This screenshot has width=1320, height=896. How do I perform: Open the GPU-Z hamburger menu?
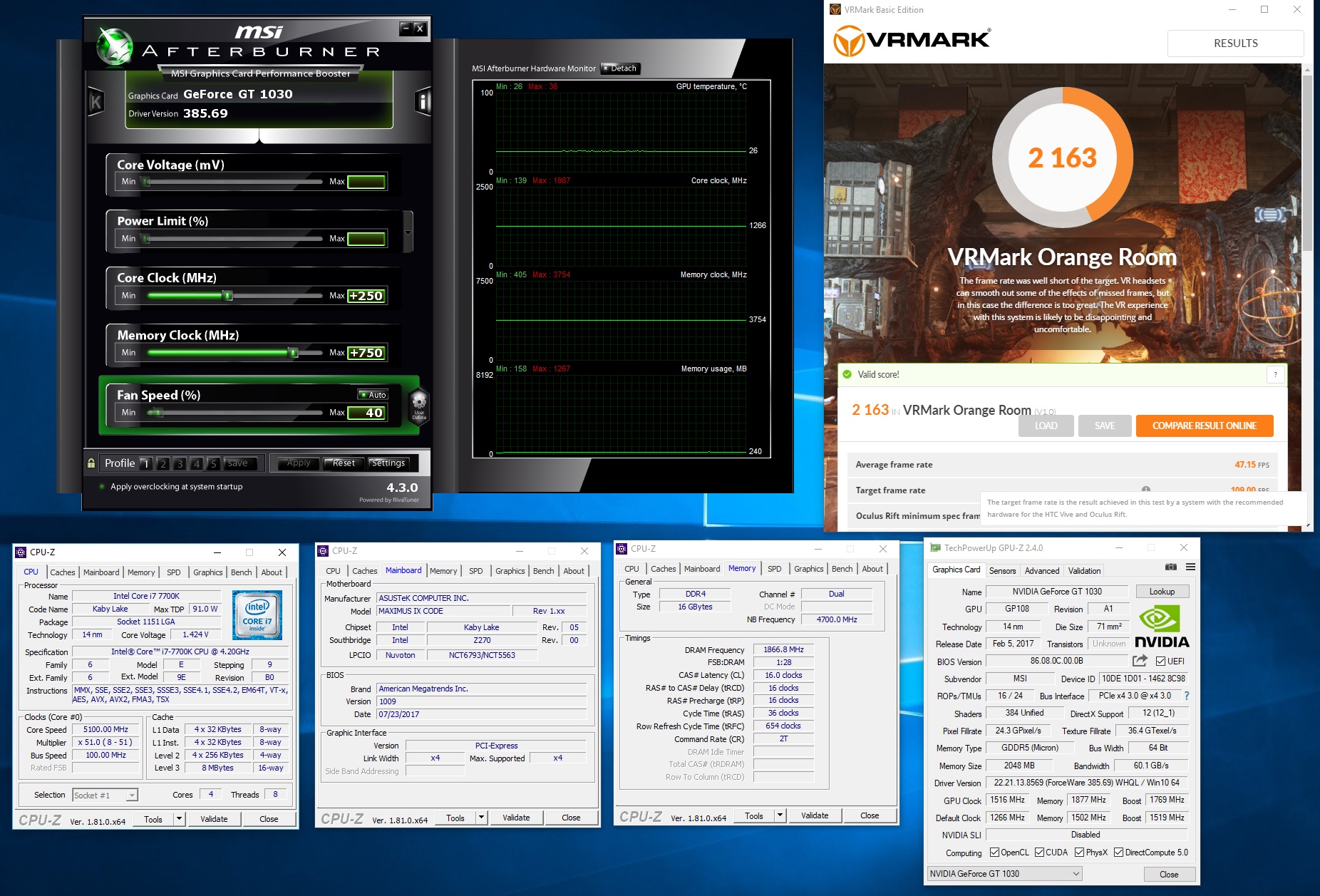click(1190, 567)
